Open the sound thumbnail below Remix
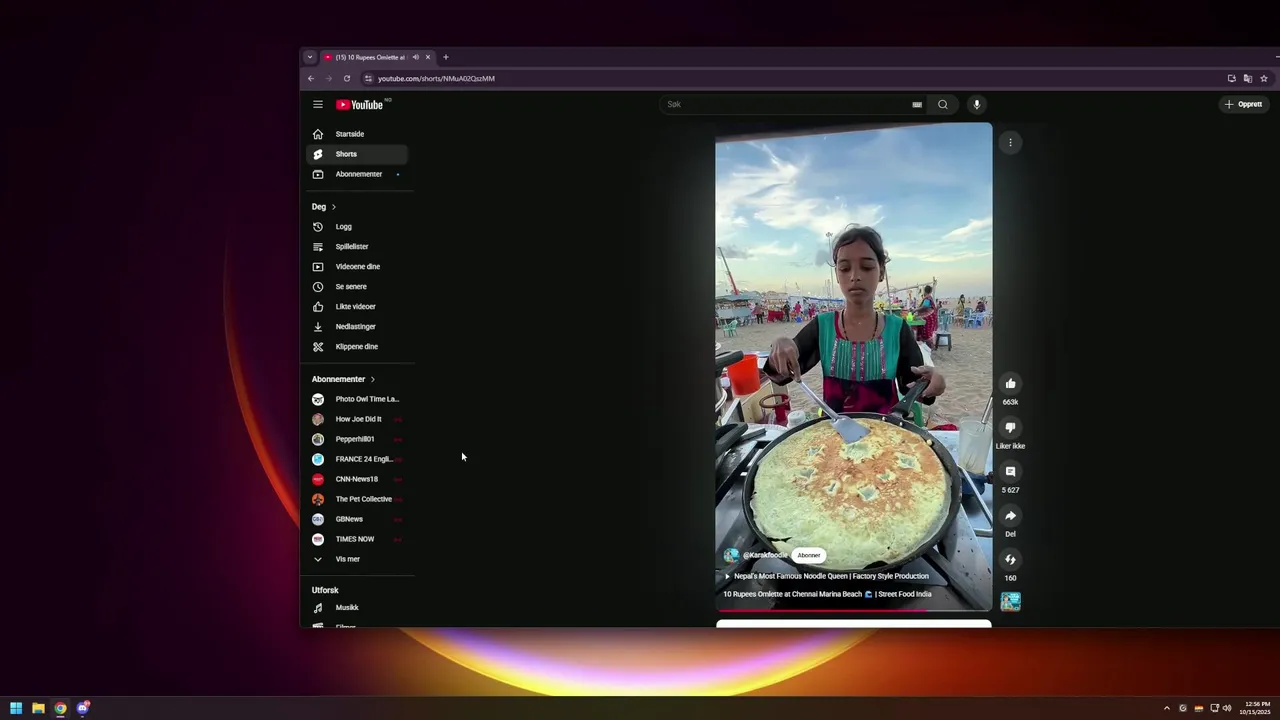 tap(1010, 601)
